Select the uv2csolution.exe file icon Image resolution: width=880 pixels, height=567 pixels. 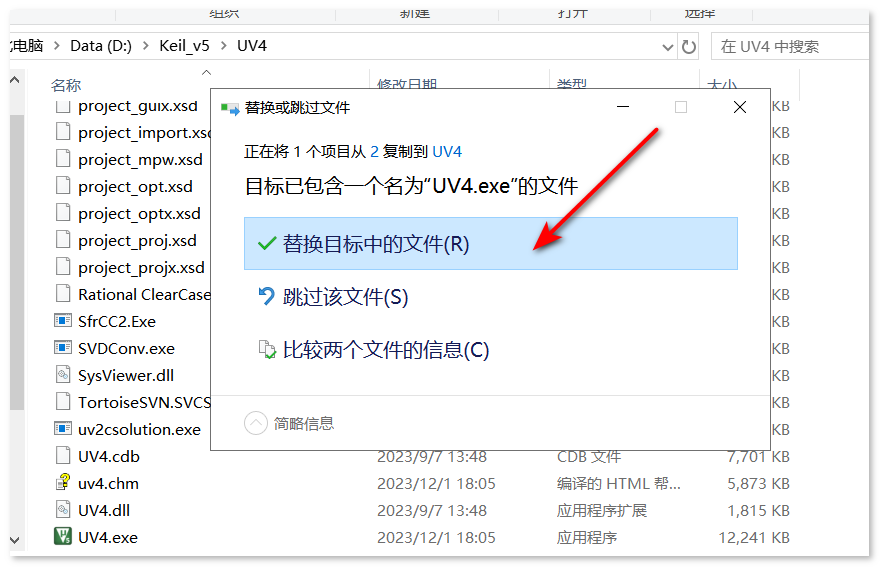63,429
